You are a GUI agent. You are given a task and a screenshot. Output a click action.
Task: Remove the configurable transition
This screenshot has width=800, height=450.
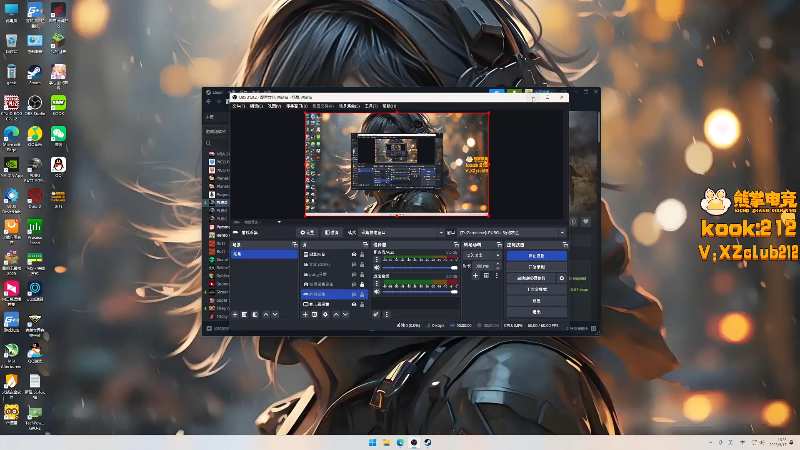[x=486, y=276]
